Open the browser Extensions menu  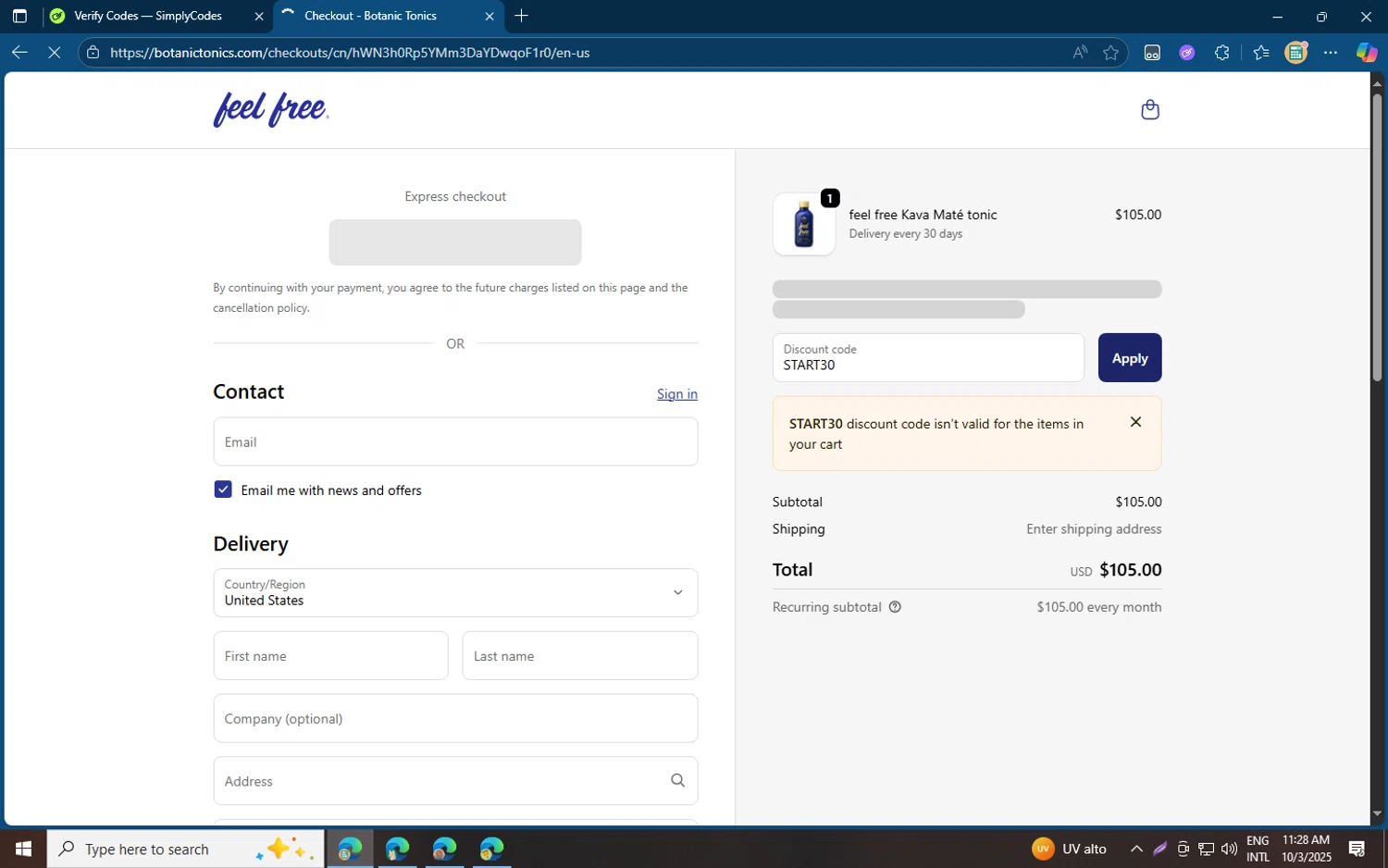click(x=1222, y=53)
